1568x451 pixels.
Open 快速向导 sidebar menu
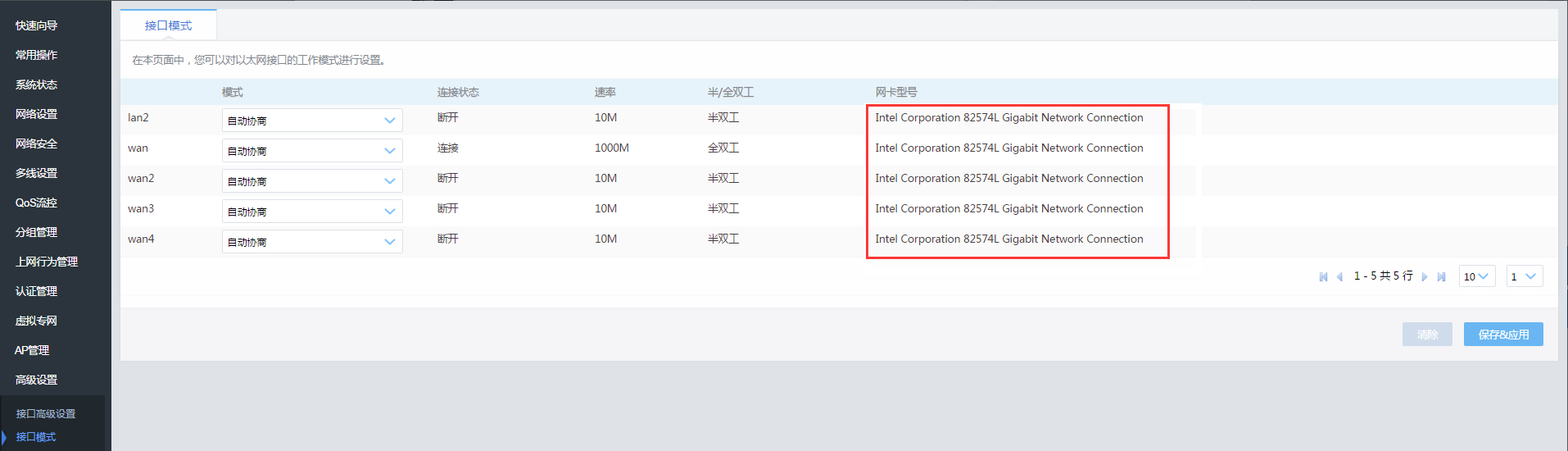coord(36,25)
